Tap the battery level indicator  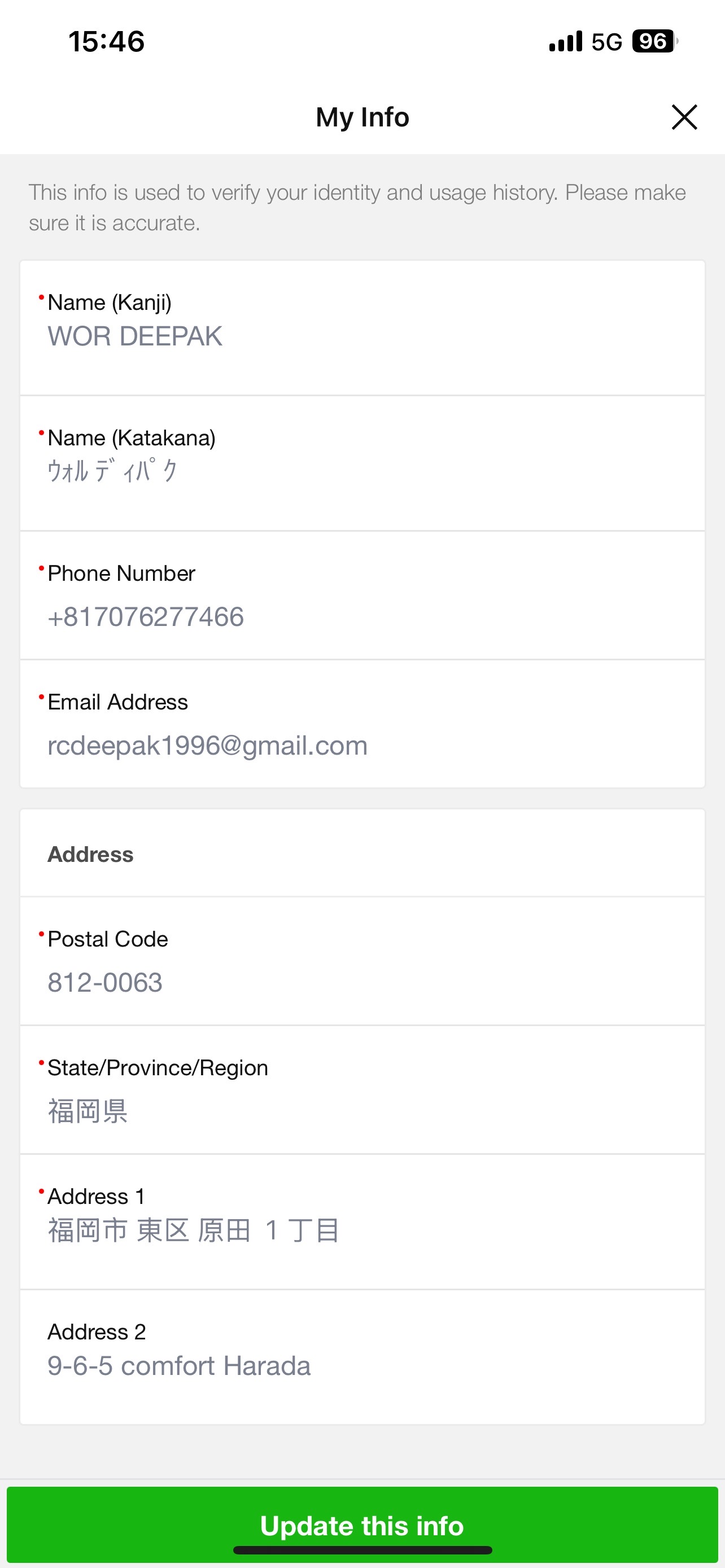point(655,41)
